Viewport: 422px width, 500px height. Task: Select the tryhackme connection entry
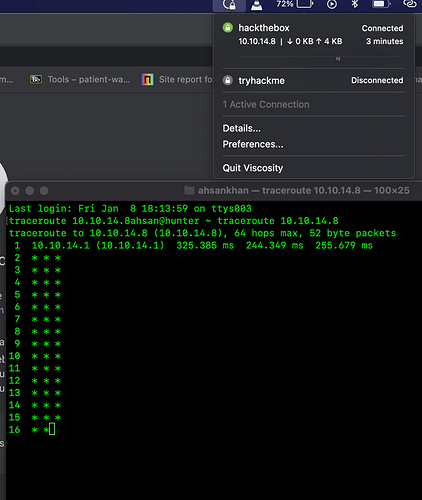313,80
